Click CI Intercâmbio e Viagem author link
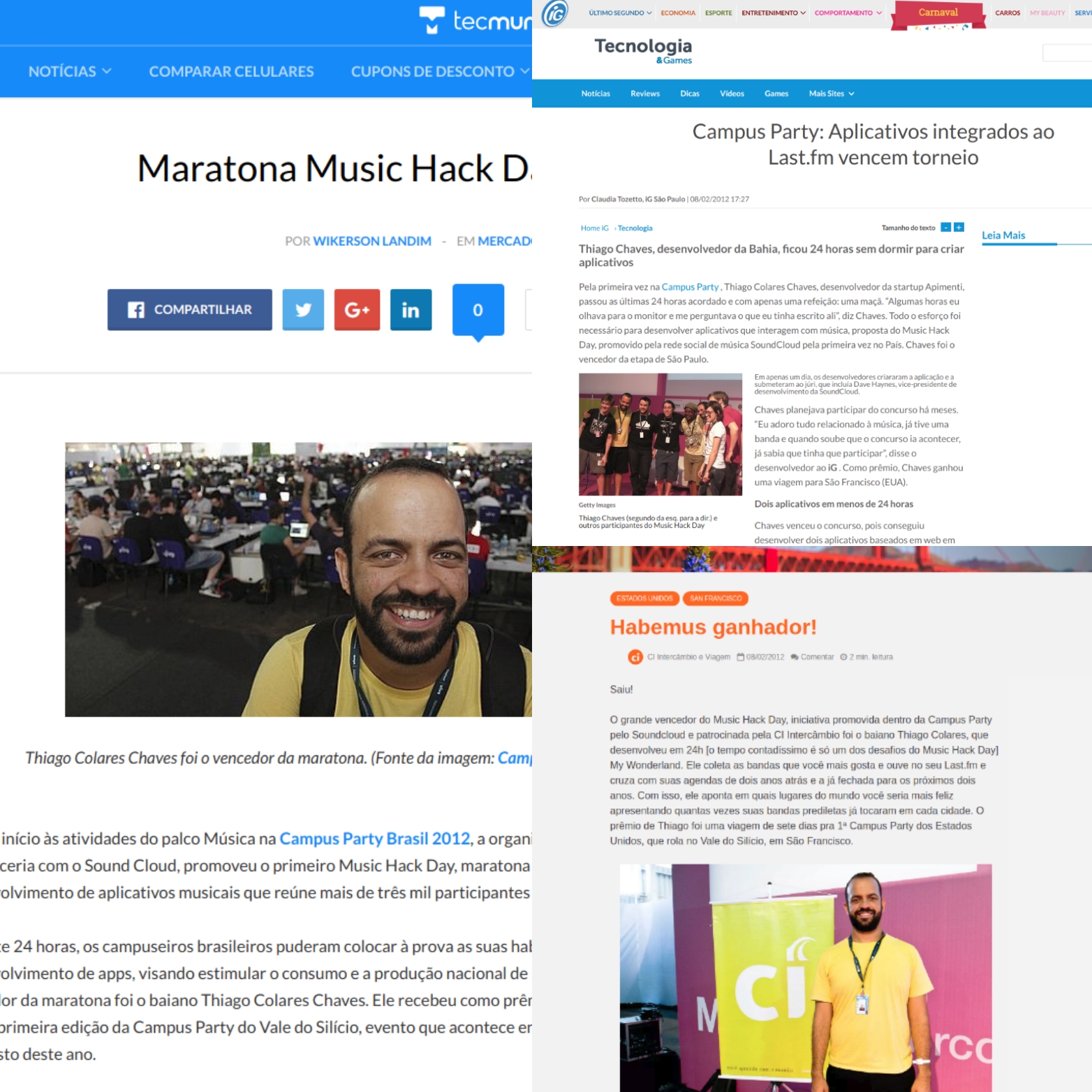The image size is (1092, 1092). click(x=688, y=657)
